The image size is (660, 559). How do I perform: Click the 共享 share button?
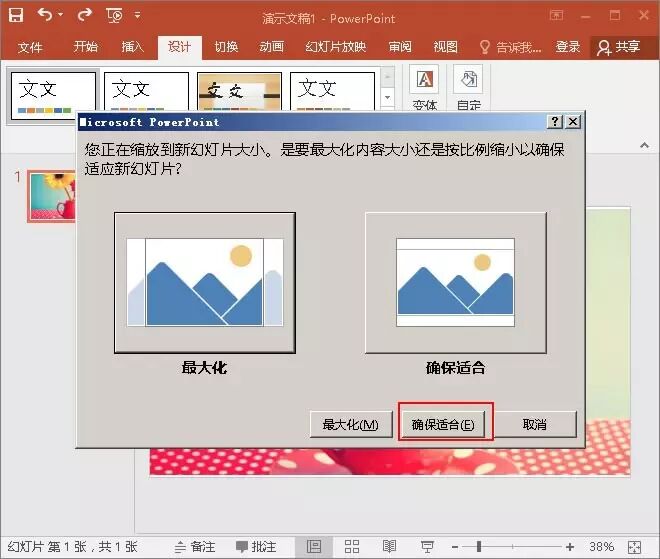[x=619, y=47]
